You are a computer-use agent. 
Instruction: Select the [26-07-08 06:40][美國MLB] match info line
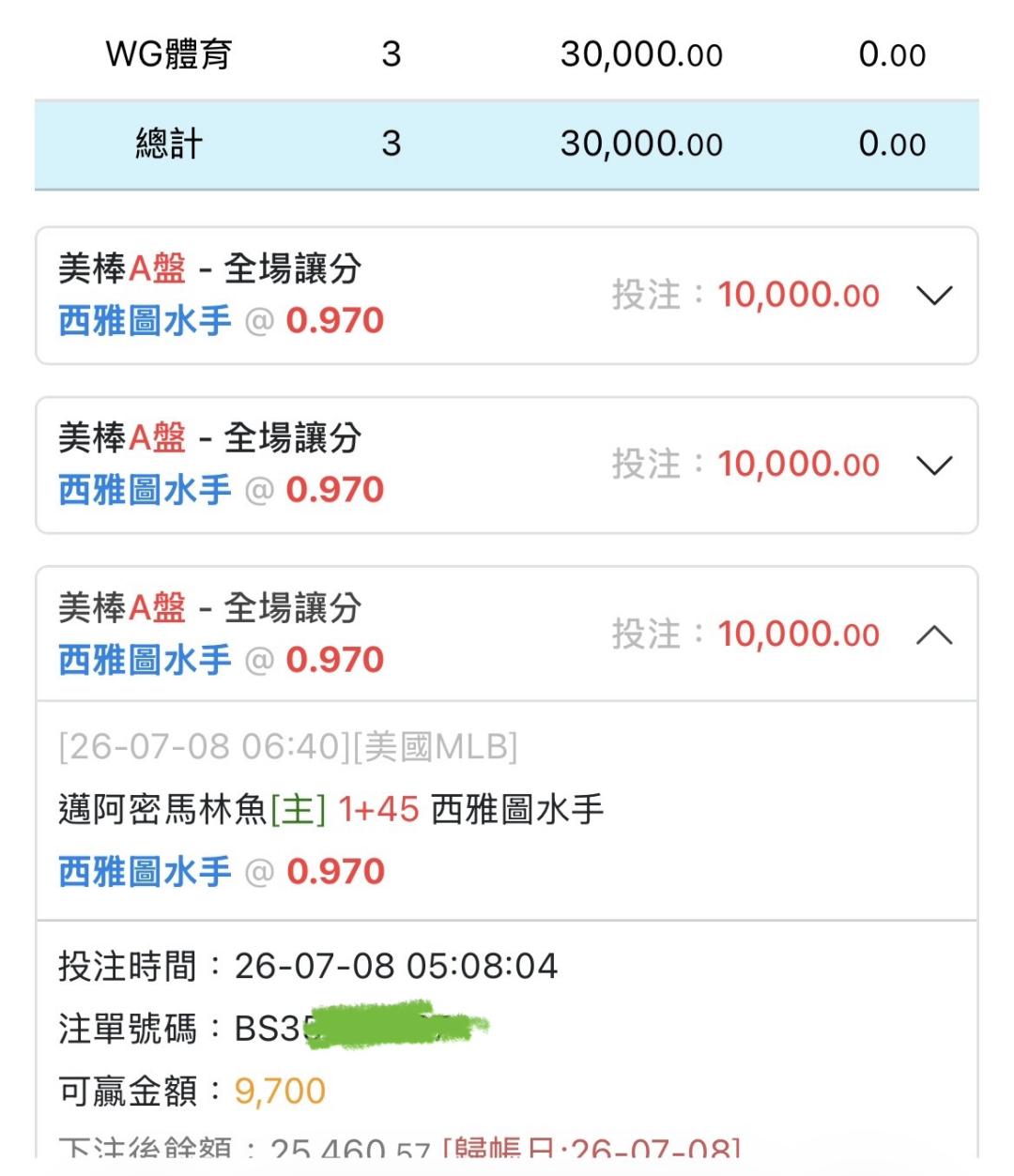coord(288,747)
